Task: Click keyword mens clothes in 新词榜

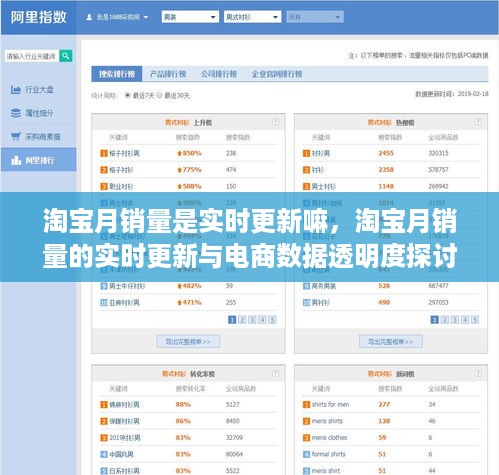Action: pyautogui.click(x=329, y=438)
